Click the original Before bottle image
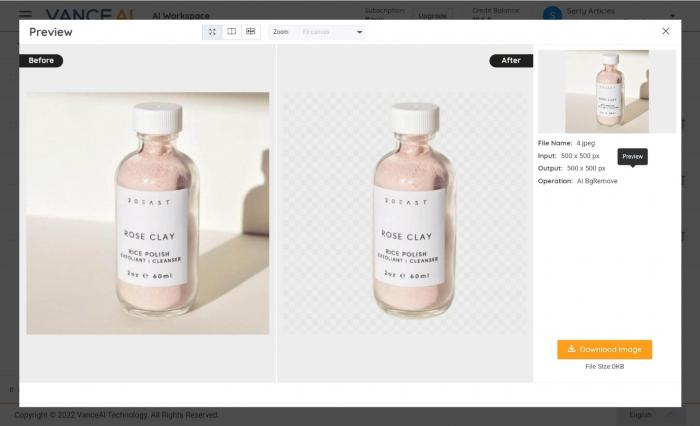This screenshot has width=700, height=426. point(148,213)
